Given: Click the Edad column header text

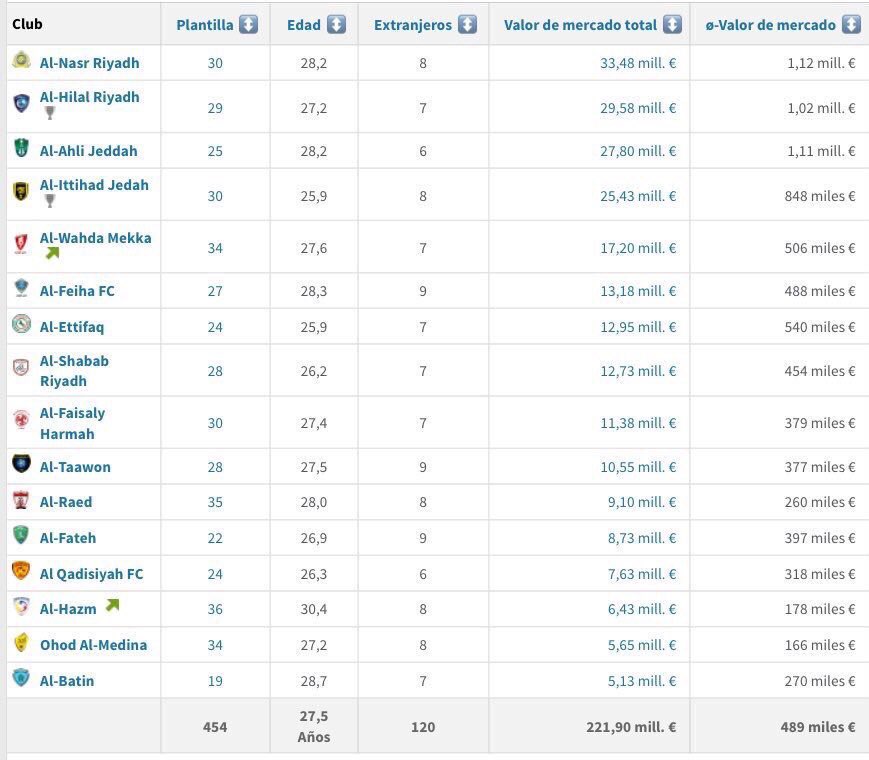Looking at the screenshot, I should (304, 25).
